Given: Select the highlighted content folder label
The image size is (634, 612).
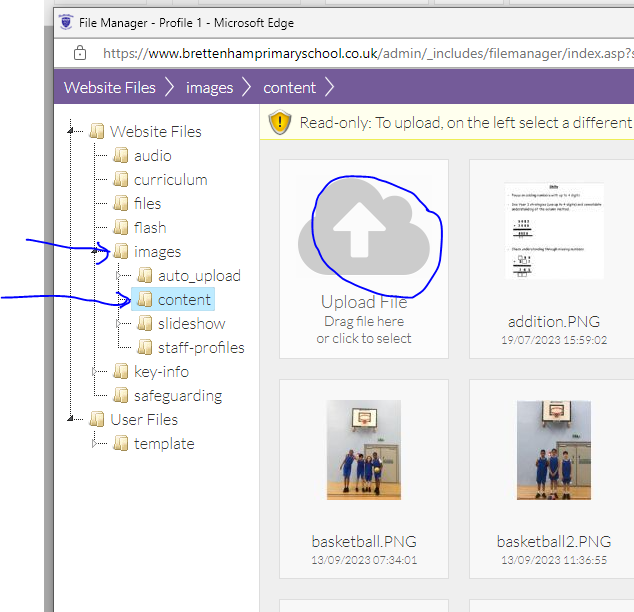Looking at the screenshot, I should pos(184,300).
